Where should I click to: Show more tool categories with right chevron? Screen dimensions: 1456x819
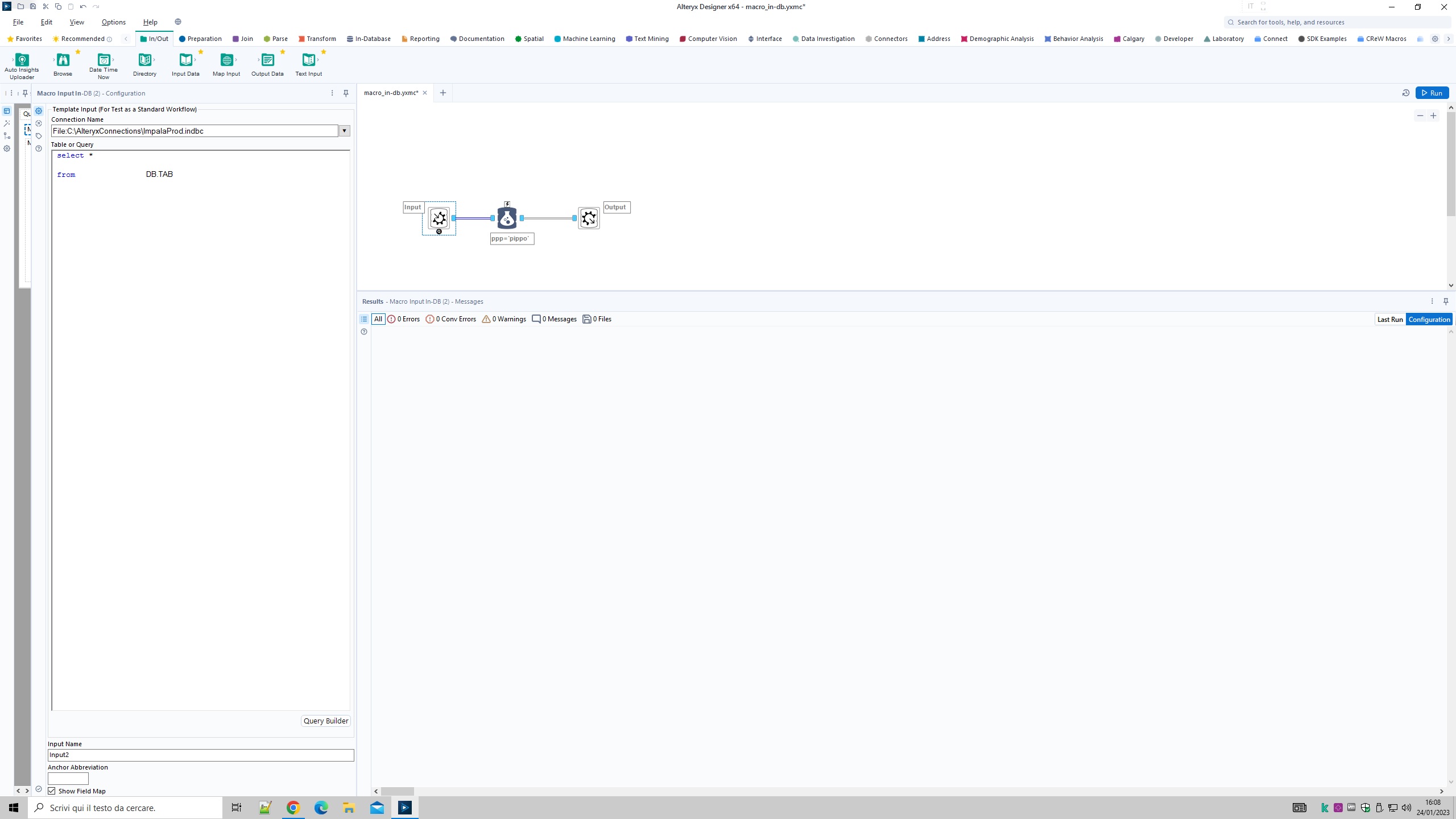pos(1448,39)
